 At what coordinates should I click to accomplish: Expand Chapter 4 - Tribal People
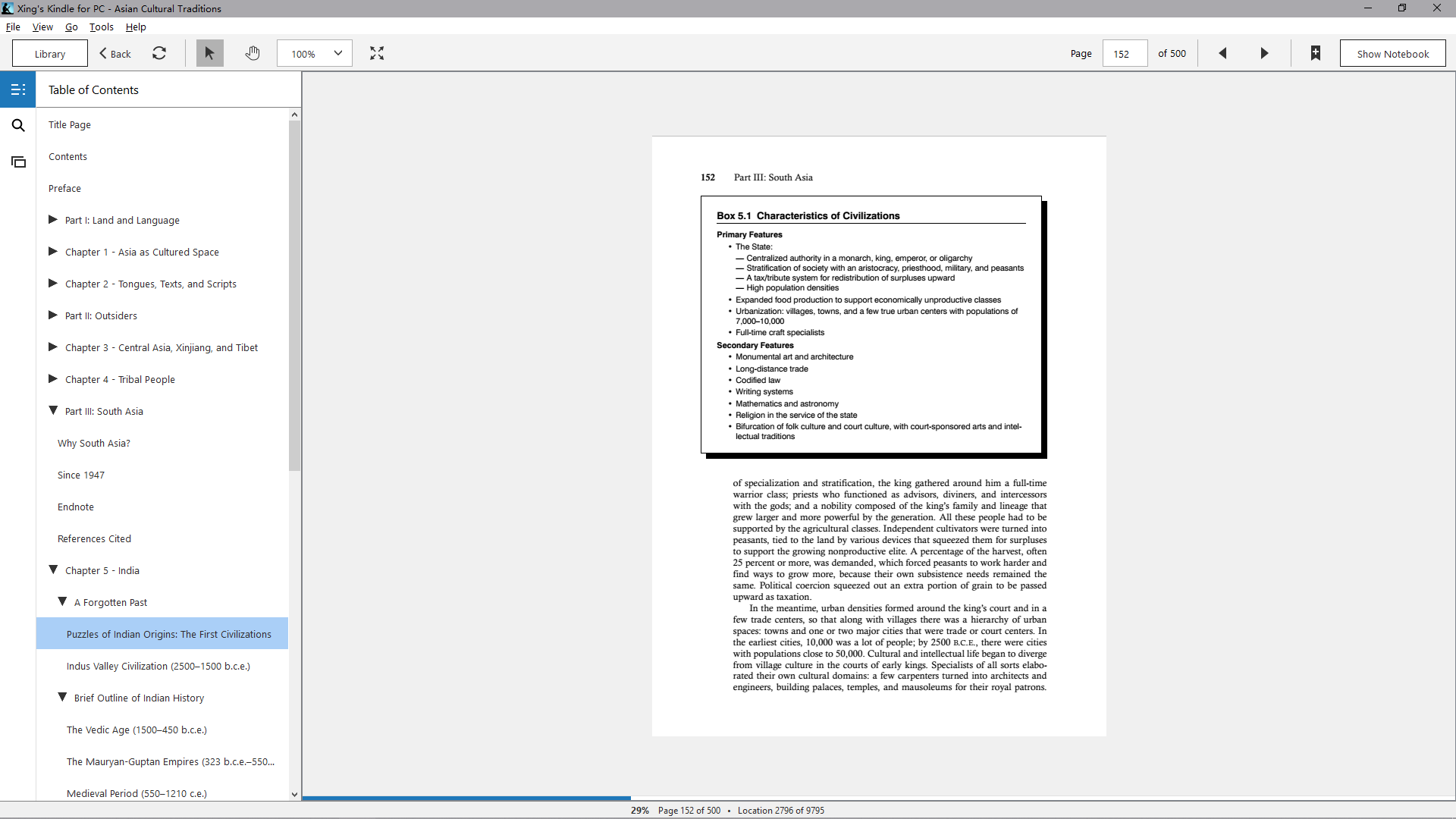click(x=53, y=378)
